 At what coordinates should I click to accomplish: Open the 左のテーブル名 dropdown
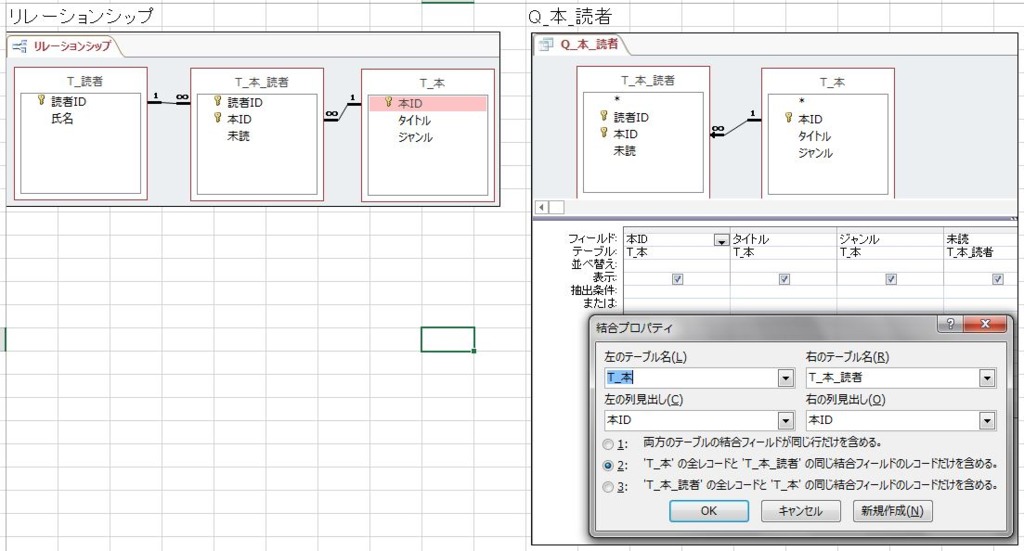point(785,378)
